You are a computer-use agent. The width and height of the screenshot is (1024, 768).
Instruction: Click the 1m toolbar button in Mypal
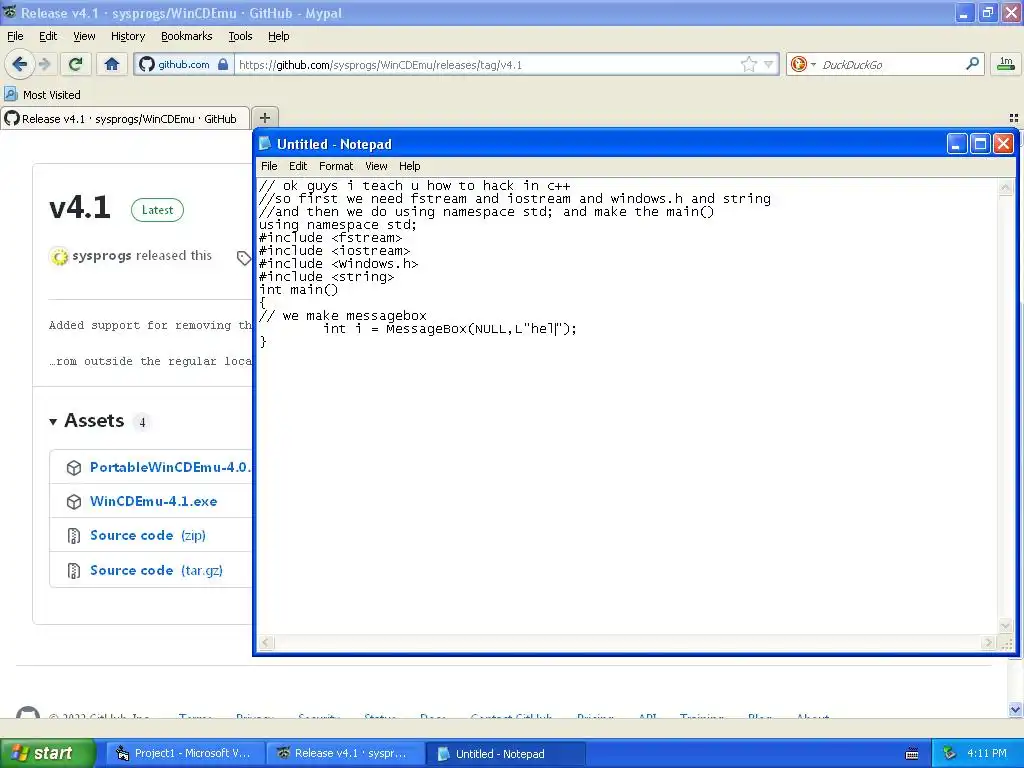click(1006, 63)
